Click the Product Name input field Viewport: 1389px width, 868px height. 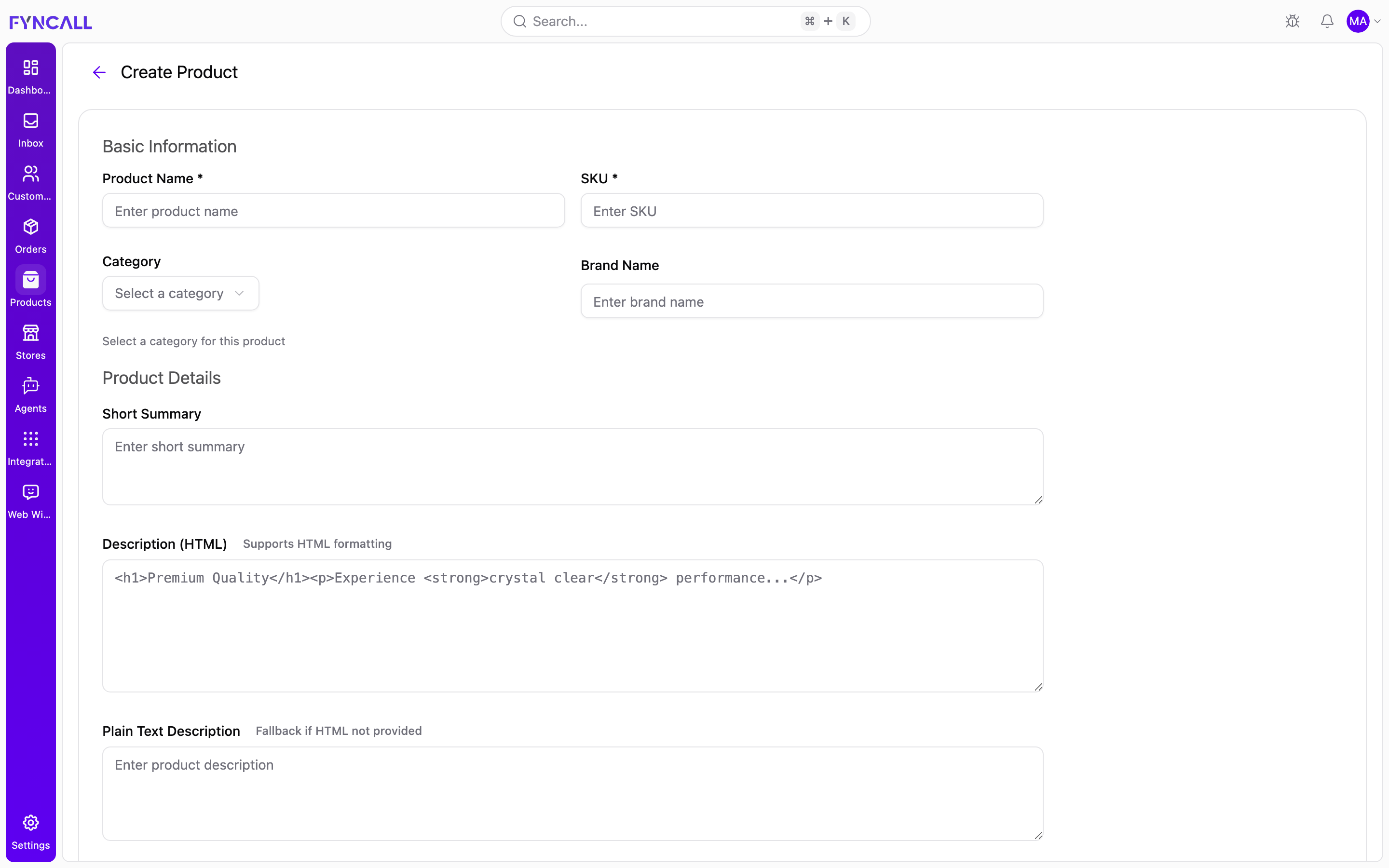point(333,211)
